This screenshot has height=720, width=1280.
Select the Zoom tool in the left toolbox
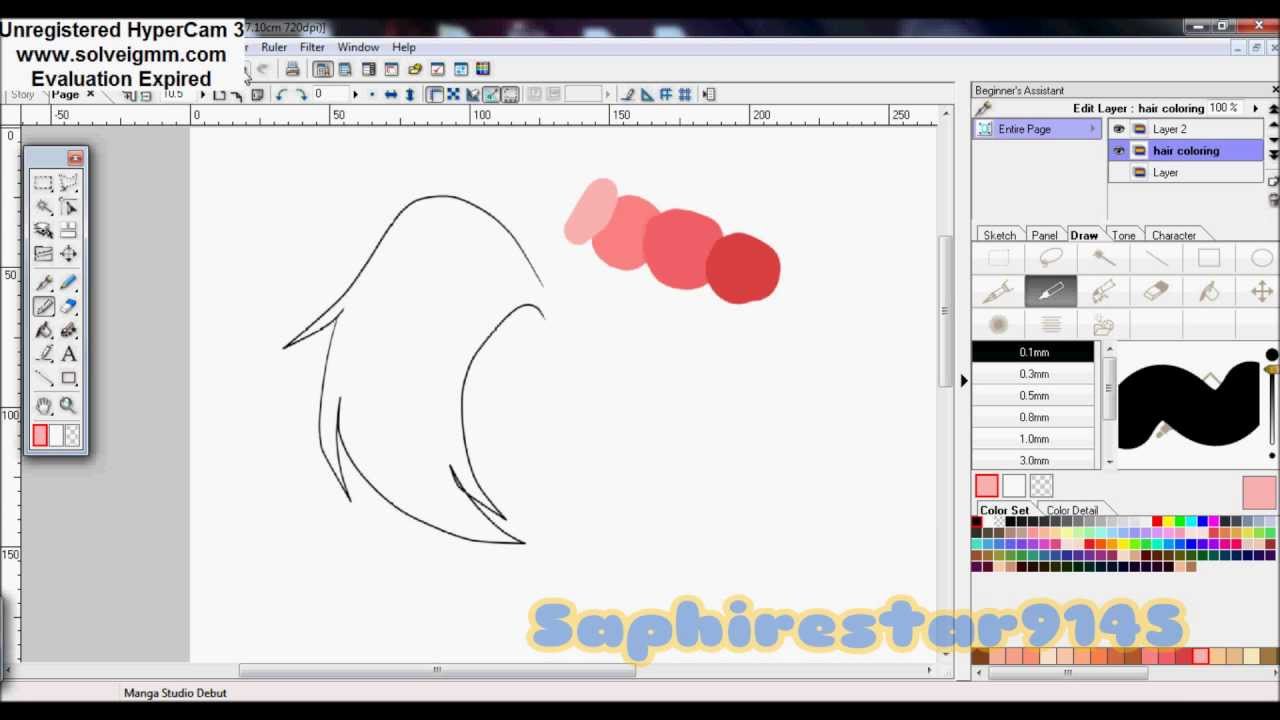pyautogui.click(x=67, y=405)
